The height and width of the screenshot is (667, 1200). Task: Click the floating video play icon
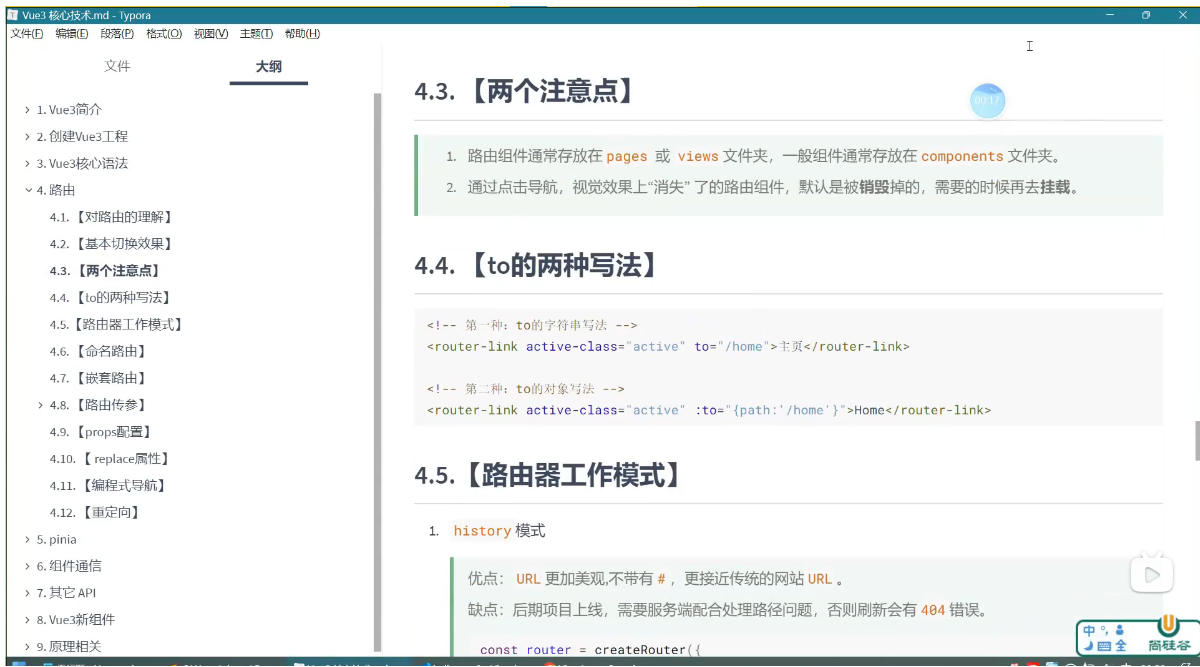point(1152,574)
